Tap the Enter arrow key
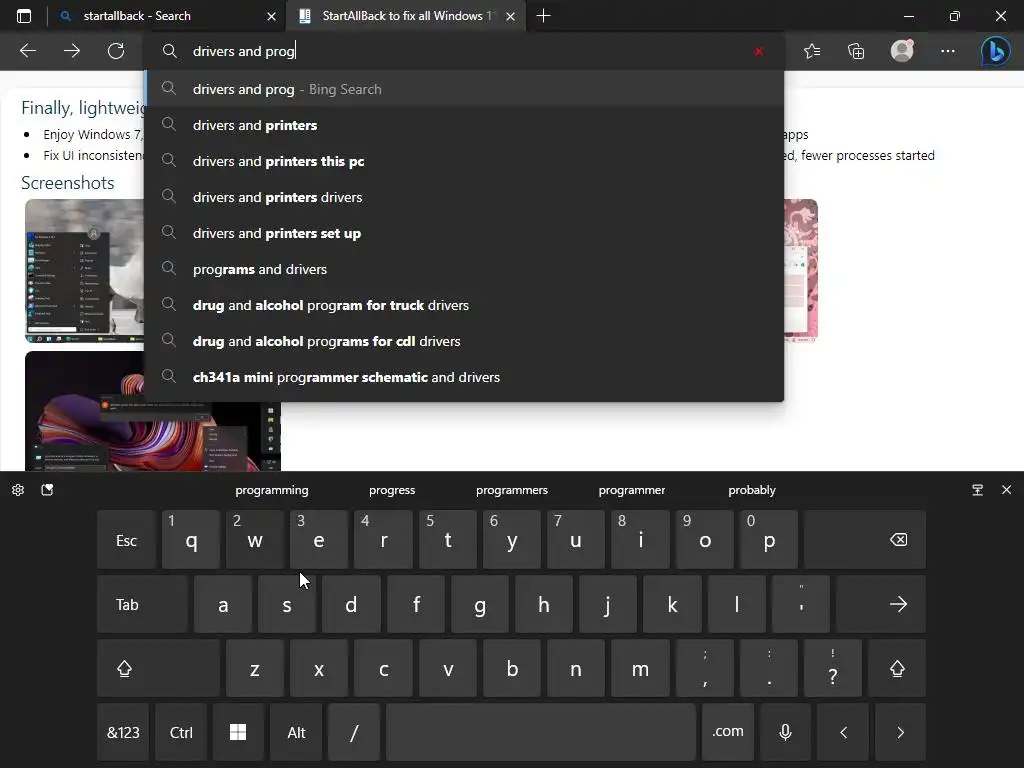Screen dimensions: 1024x768 pyautogui.click(x=881, y=604)
